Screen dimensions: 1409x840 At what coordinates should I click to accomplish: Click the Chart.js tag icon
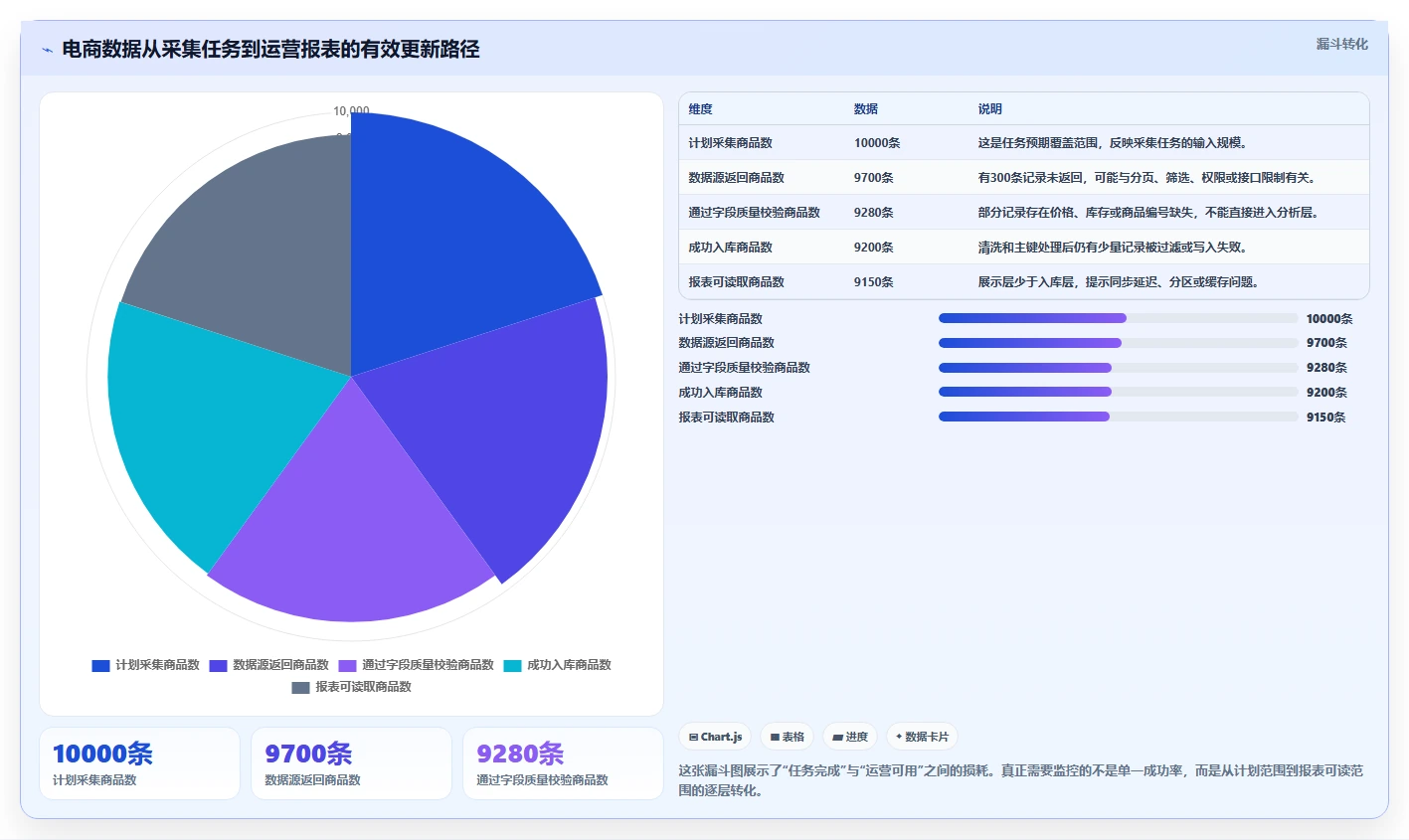[693, 738]
